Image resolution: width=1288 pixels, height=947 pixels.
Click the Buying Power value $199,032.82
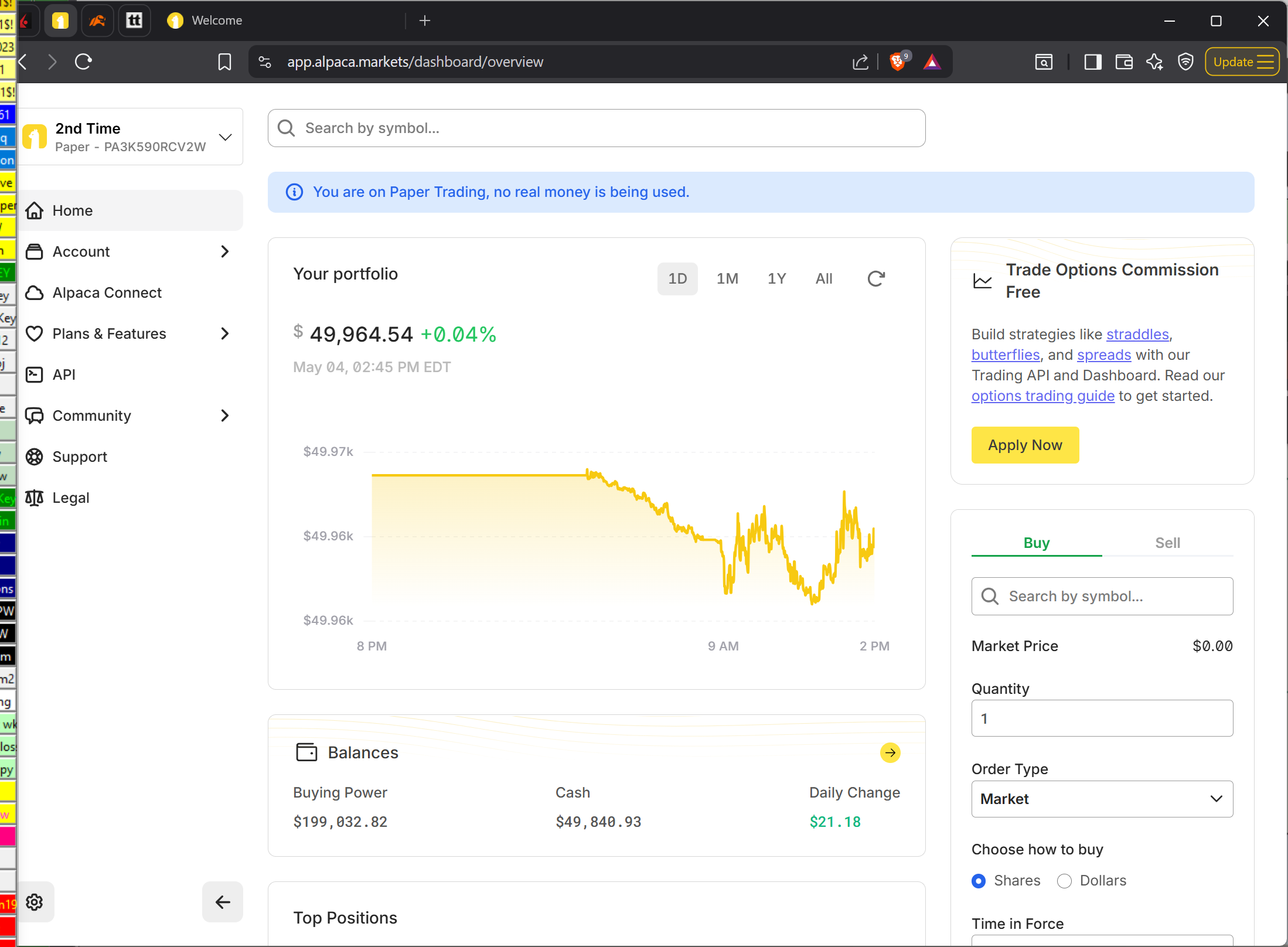point(340,822)
